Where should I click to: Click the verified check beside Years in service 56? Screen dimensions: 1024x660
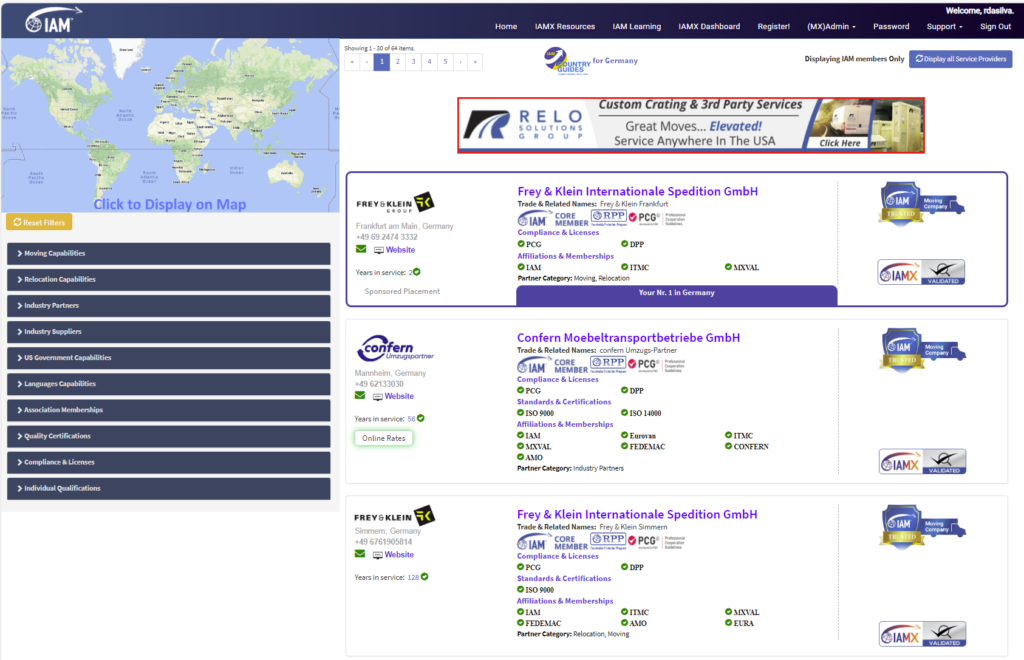[421, 418]
